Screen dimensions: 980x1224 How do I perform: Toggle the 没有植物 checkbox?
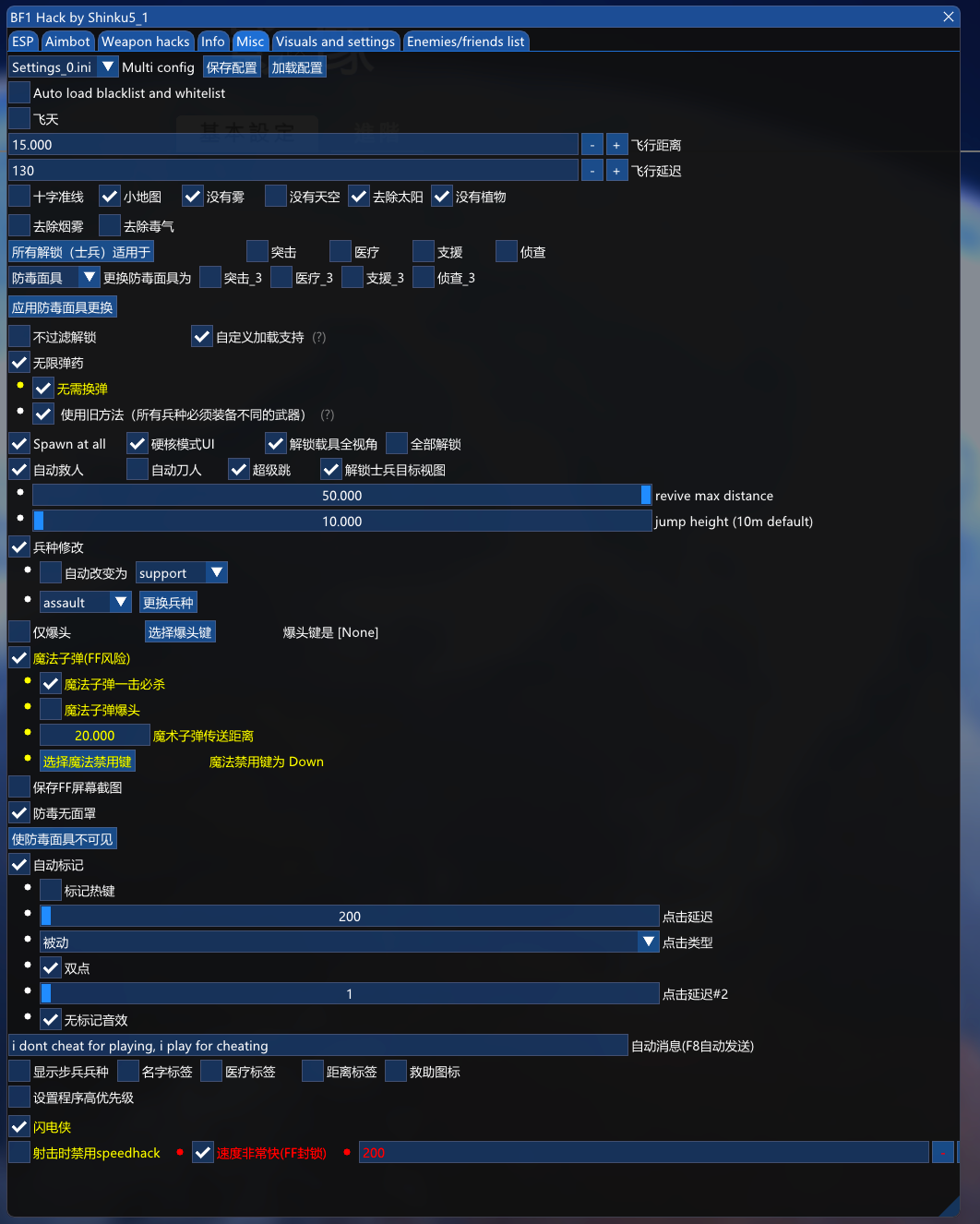pyautogui.click(x=442, y=197)
